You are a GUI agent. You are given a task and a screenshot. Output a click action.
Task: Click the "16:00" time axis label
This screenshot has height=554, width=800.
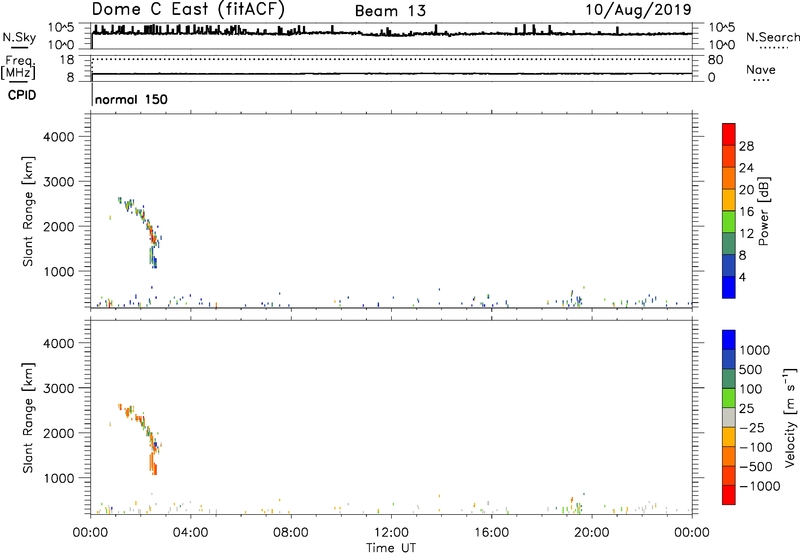click(491, 533)
